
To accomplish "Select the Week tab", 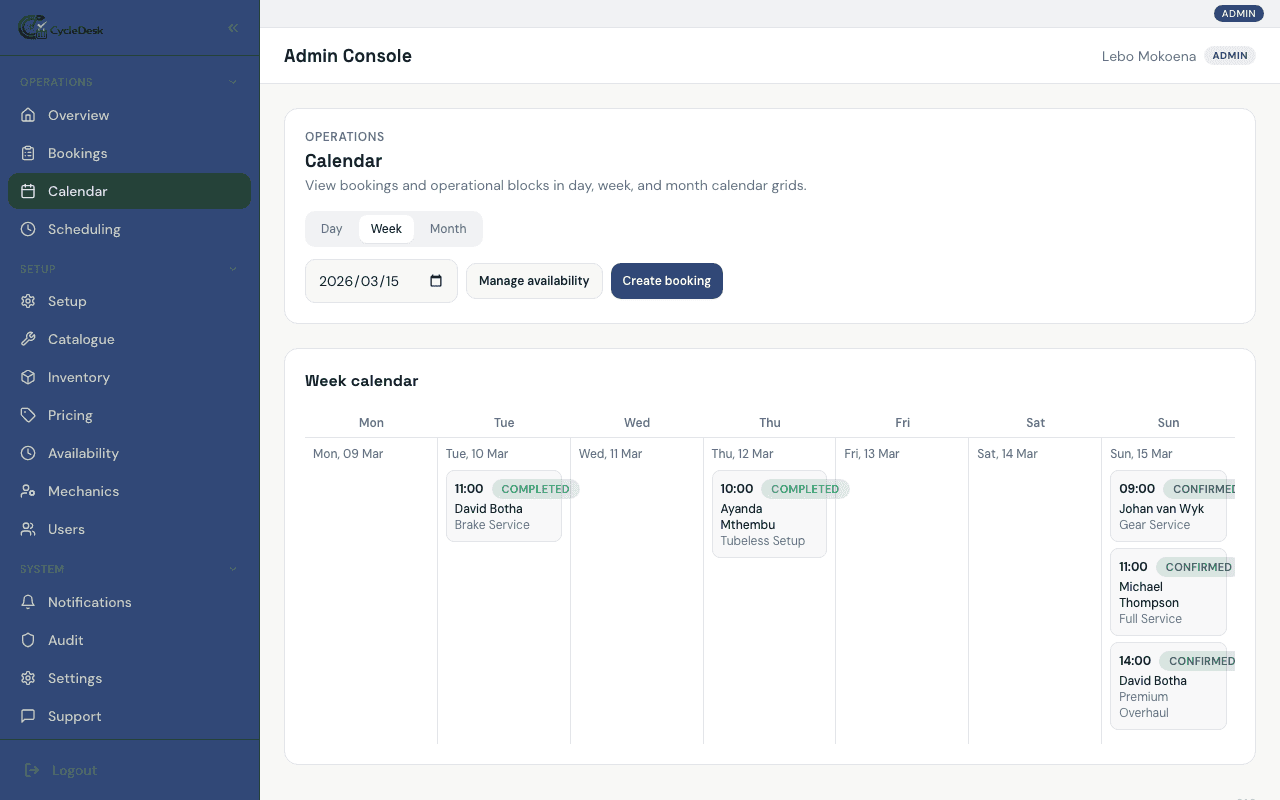I will tap(386, 228).
